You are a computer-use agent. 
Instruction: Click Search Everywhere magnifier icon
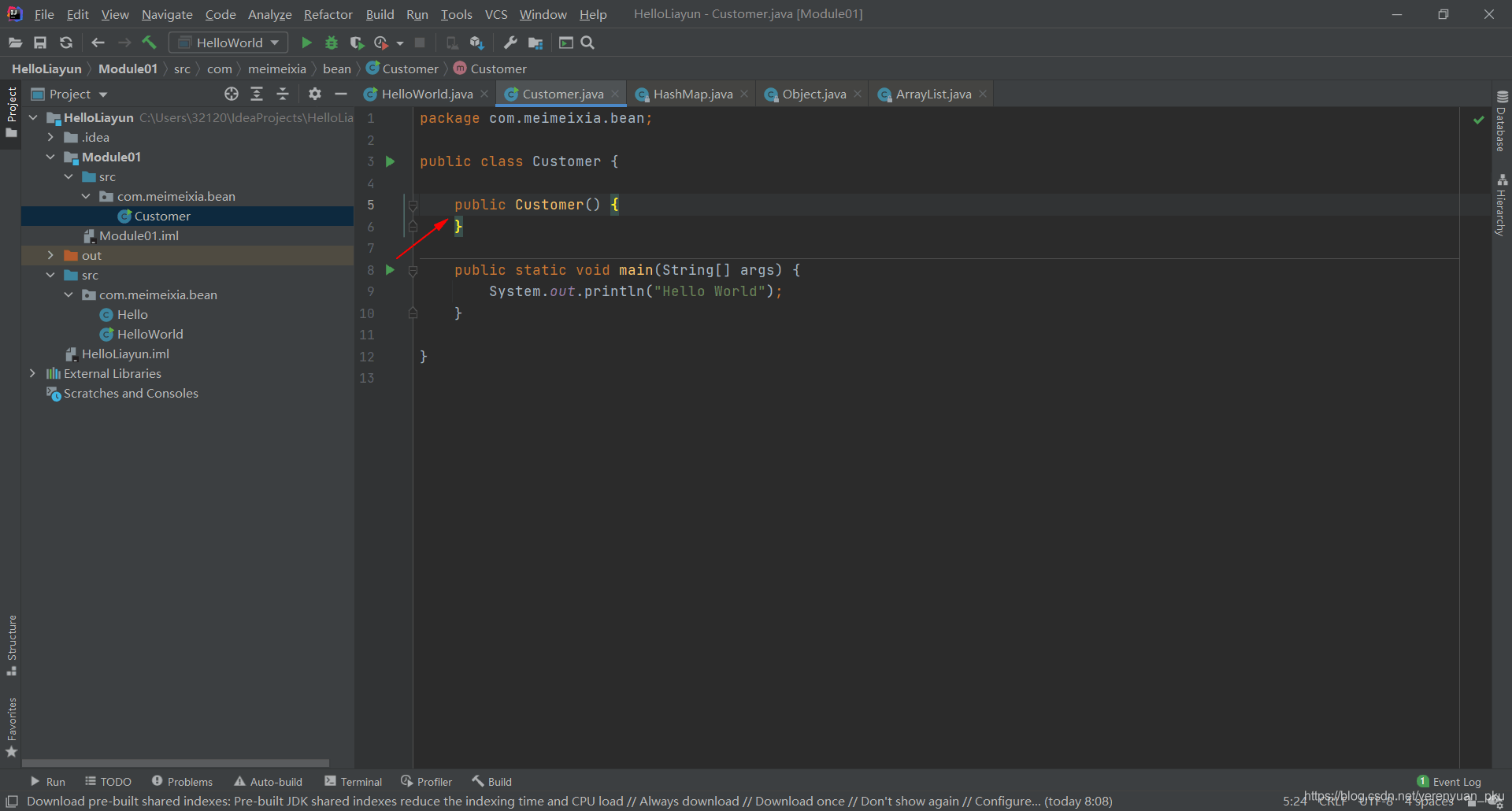587,43
